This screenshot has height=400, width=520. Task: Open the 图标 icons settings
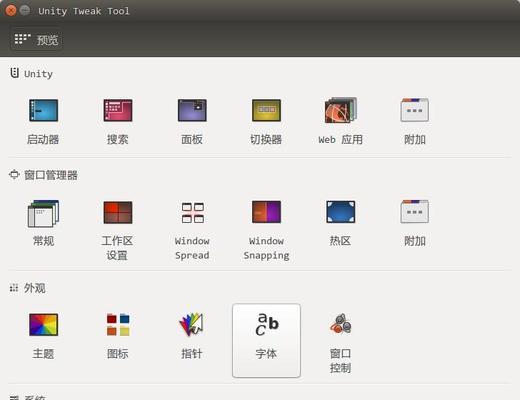click(118, 325)
